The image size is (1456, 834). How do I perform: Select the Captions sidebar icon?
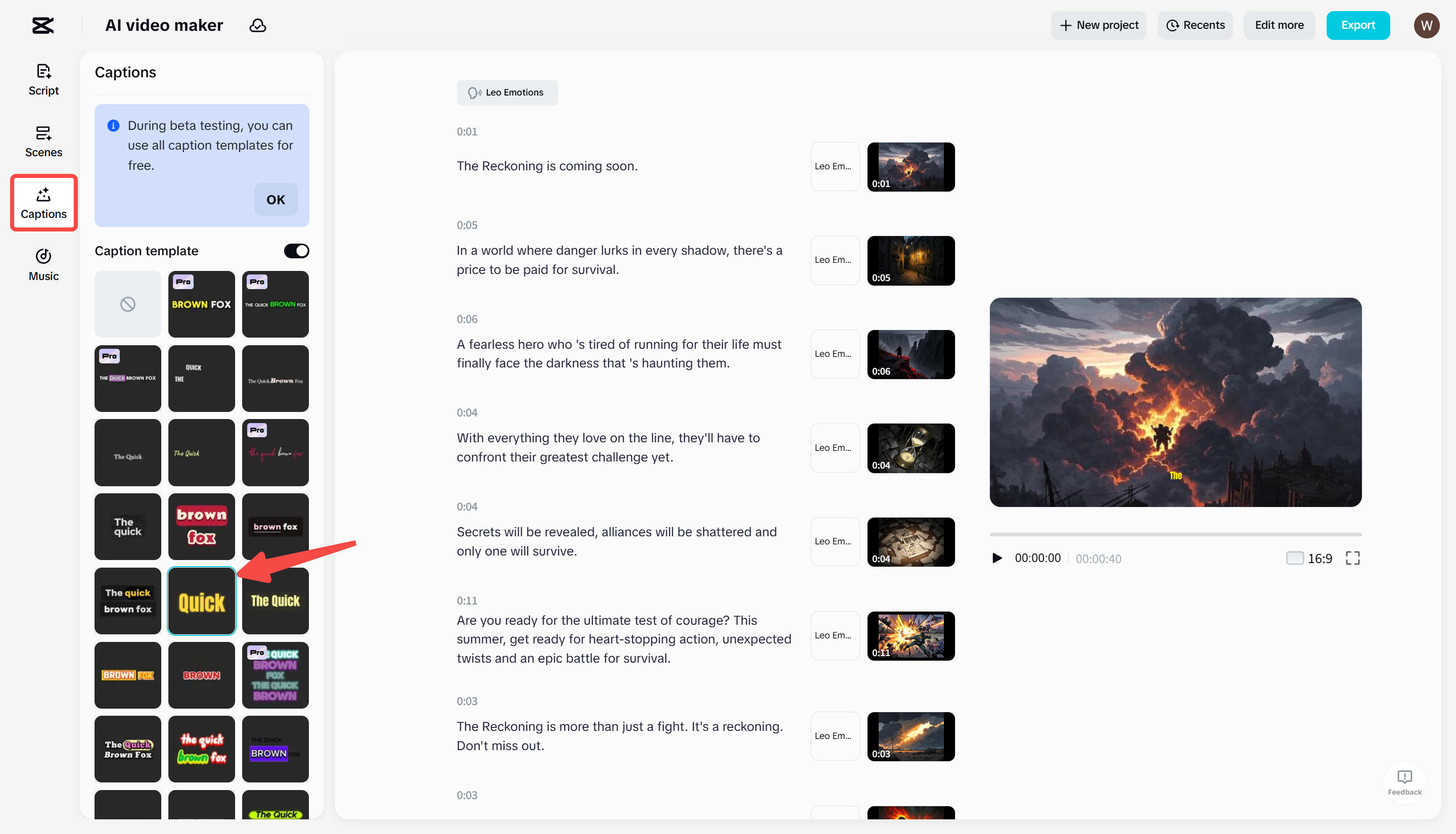[43, 203]
